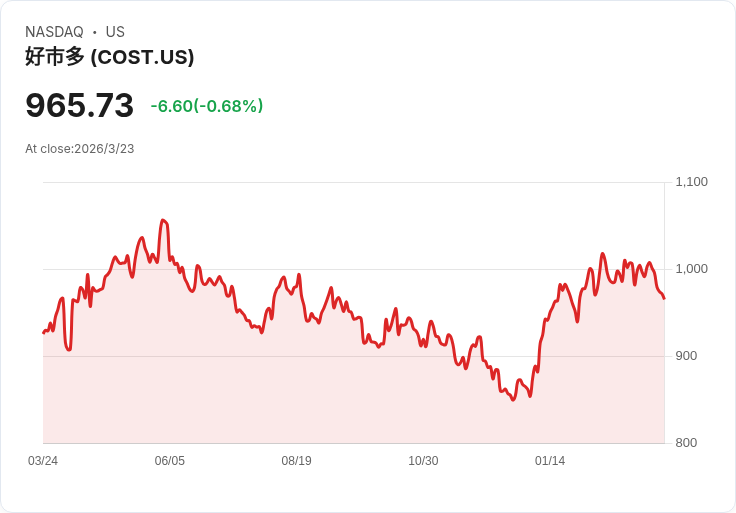This screenshot has height=513, width=736.
Task: Click the lowest trough of the price line
Action: point(513,400)
